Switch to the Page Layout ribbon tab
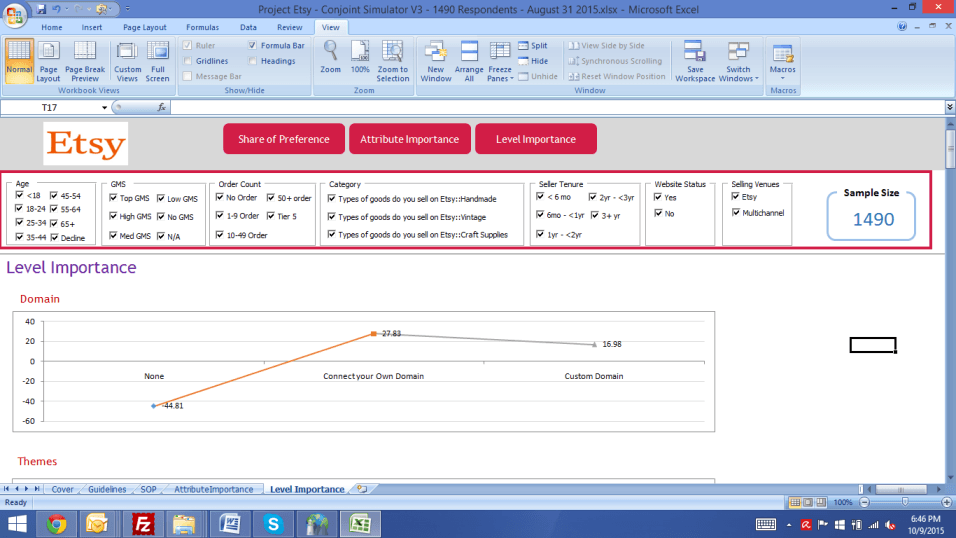Image resolution: width=956 pixels, height=538 pixels. coord(145,27)
